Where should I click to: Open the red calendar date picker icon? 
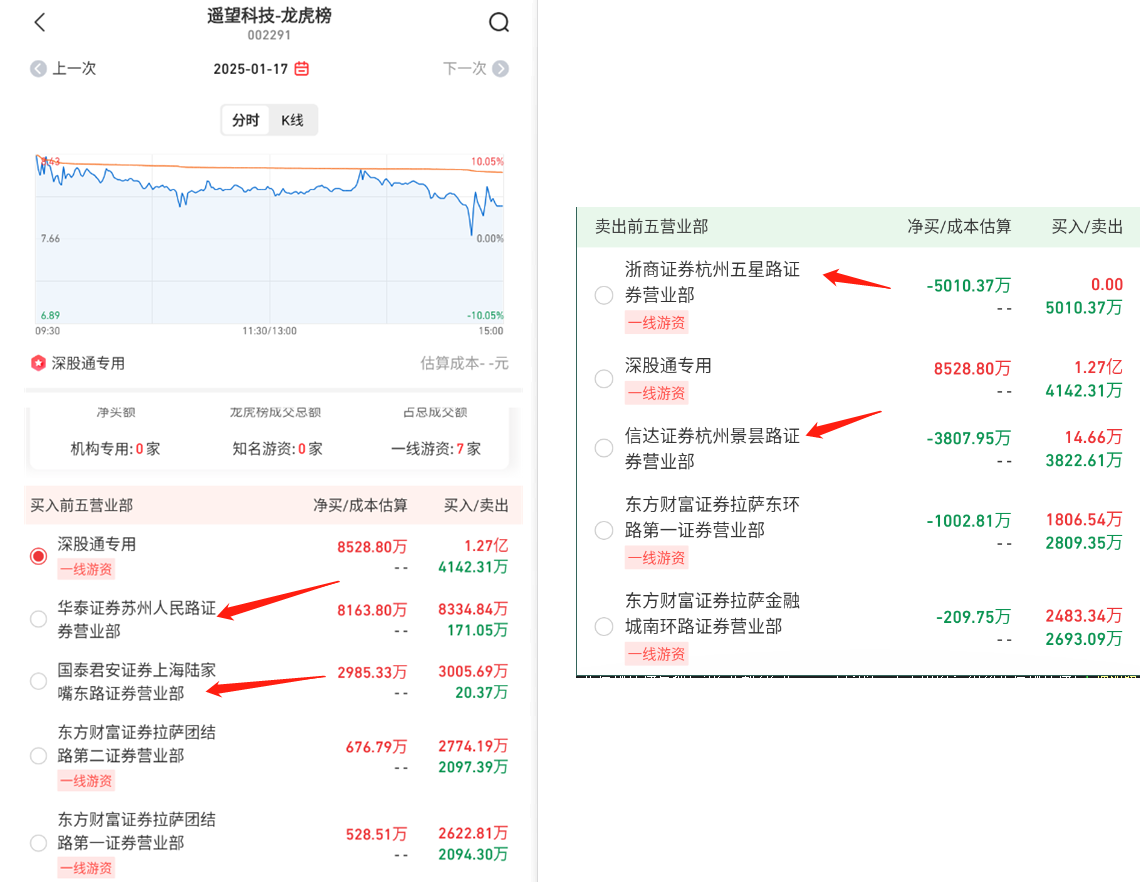(x=302, y=69)
